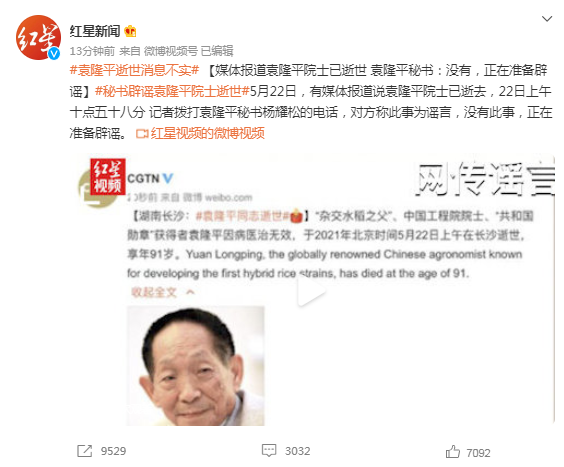Click the 微博视频号 source link
The image size is (564, 467).
pyautogui.click(x=171, y=51)
